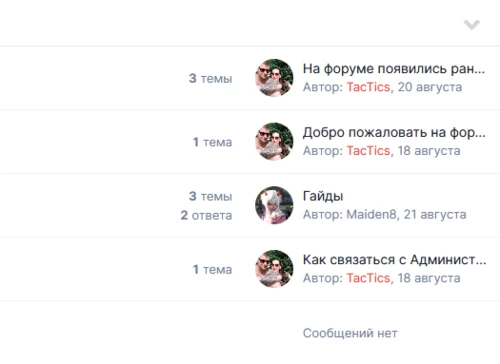Visit TacTics profile in Как связаться row
The width and height of the screenshot is (500, 364).
pos(368,278)
